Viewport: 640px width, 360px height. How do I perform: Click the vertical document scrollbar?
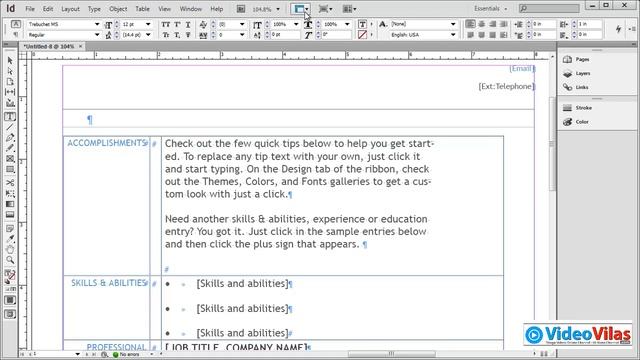[x=552, y=144]
